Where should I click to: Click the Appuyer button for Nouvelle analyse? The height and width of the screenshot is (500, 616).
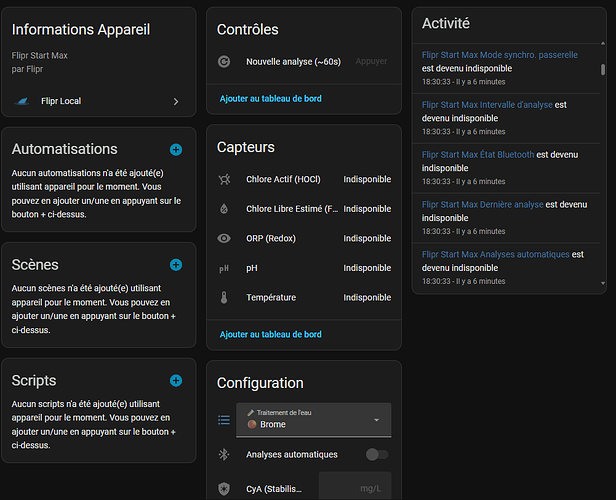[371, 61]
